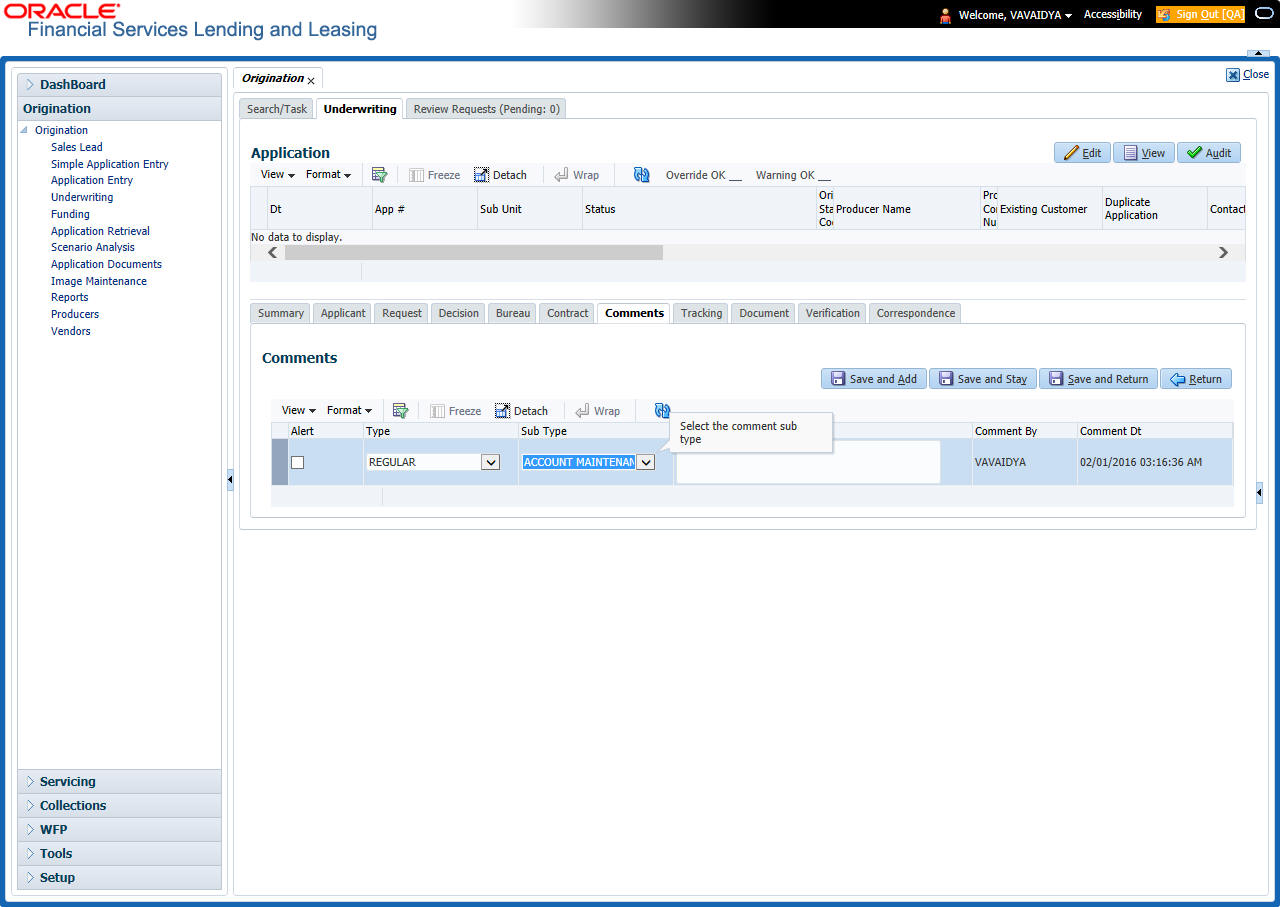The width and height of the screenshot is (1280, 907).
Task: Expand the Servicing section in sidebar
Action: coord(119,782)
